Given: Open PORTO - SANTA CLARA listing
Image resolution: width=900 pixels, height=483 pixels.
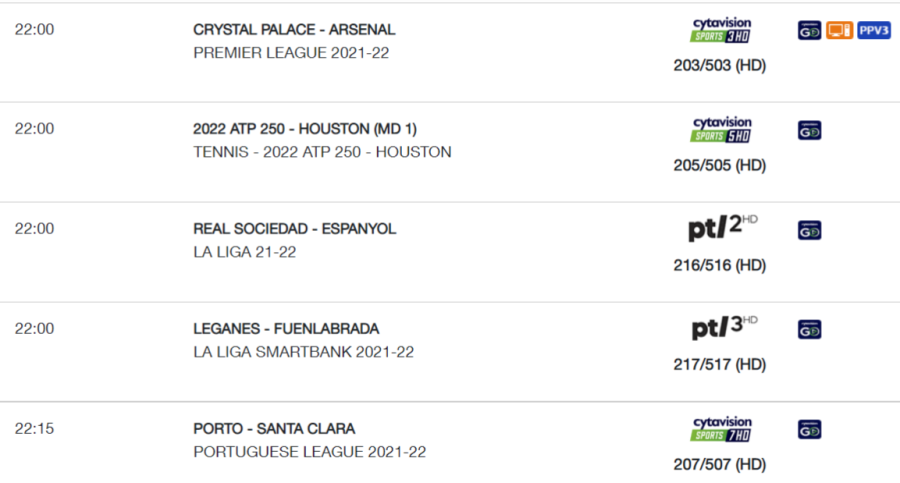Looking at the screenshot, I should pos(274,428).
